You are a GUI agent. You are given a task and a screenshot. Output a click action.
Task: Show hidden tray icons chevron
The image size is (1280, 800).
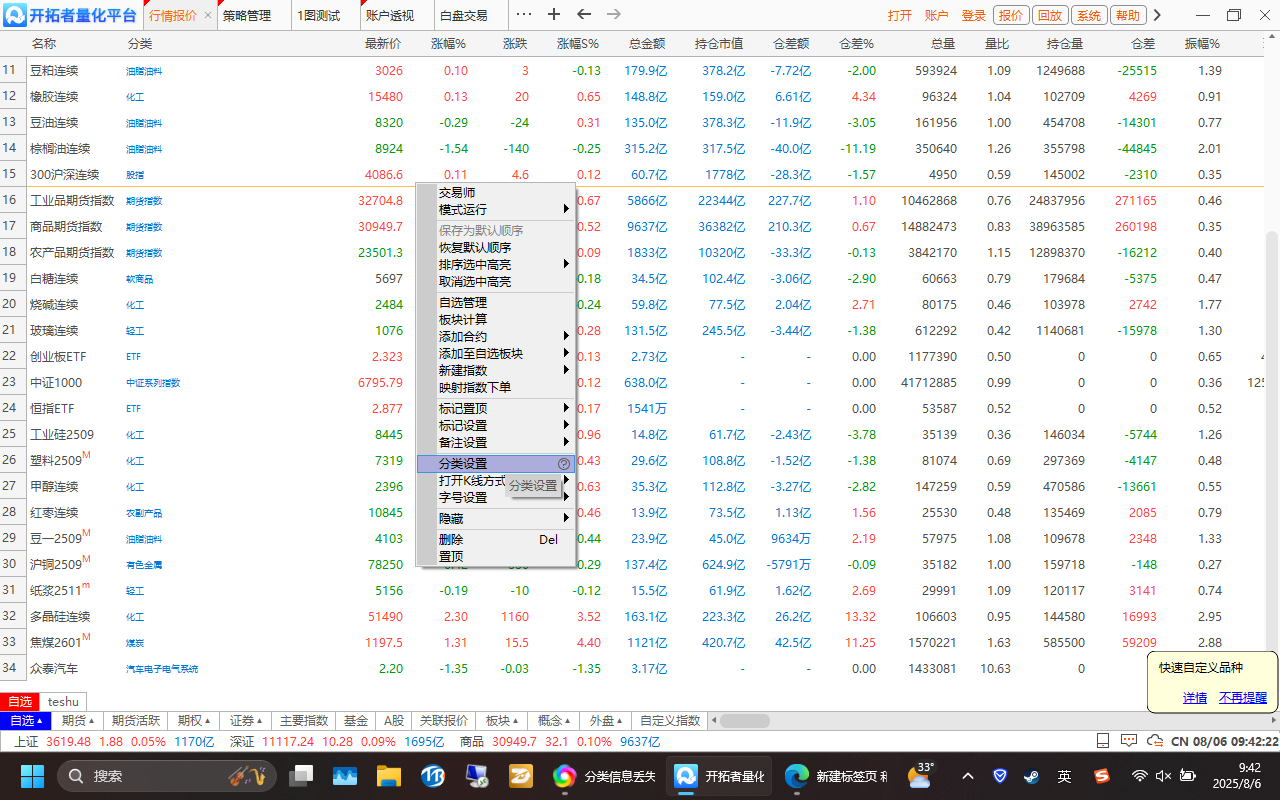[x=967, y=776]
